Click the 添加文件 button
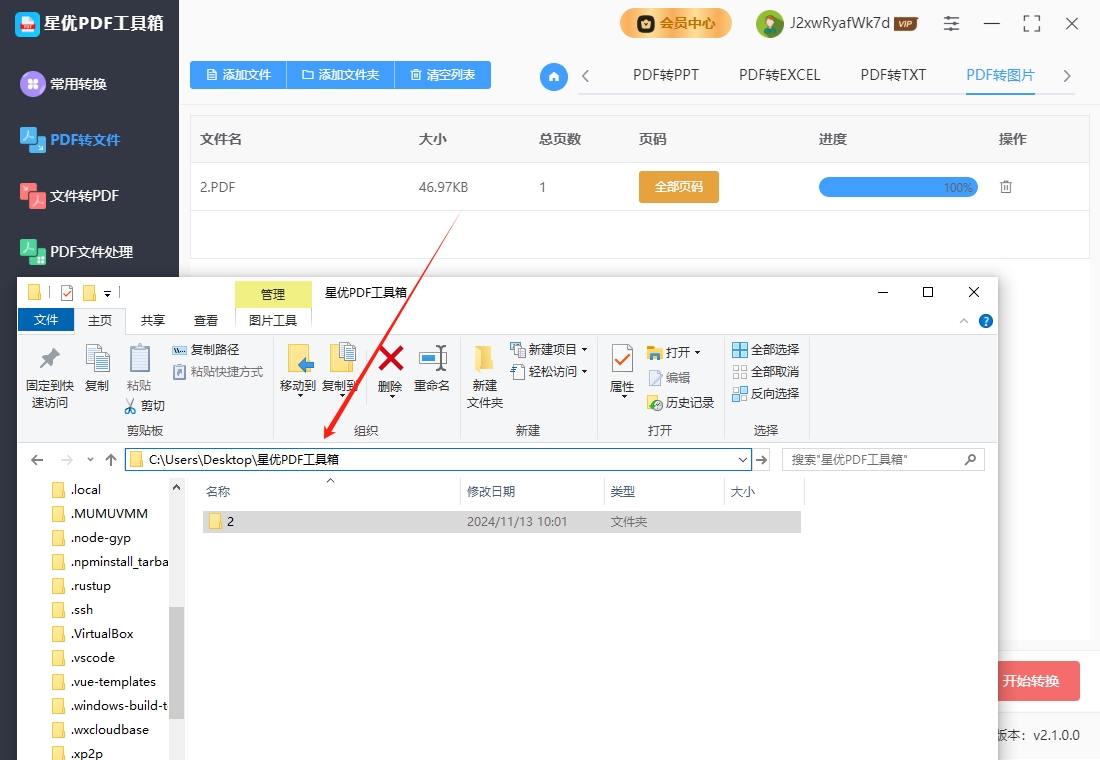 (239, 75)
